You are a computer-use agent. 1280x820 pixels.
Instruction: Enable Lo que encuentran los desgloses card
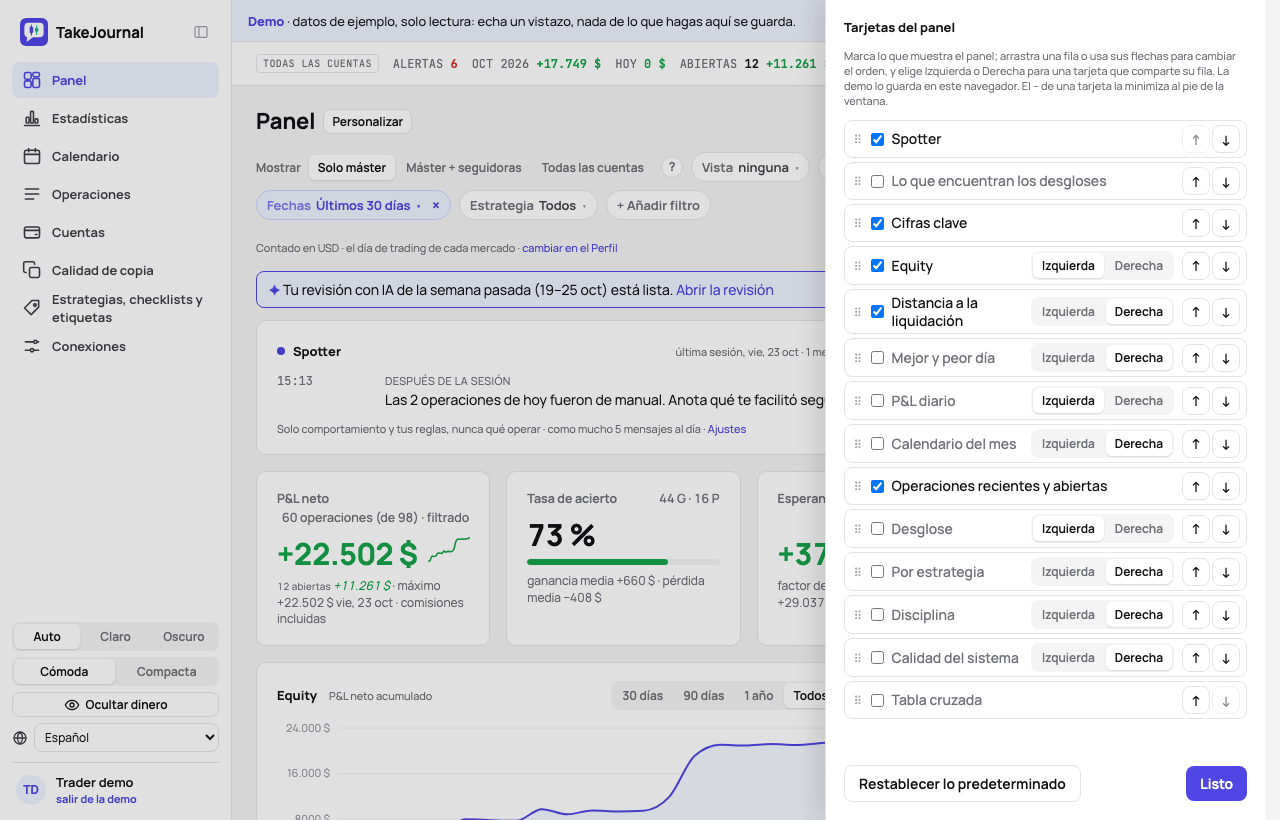click(x=877, y=181)
